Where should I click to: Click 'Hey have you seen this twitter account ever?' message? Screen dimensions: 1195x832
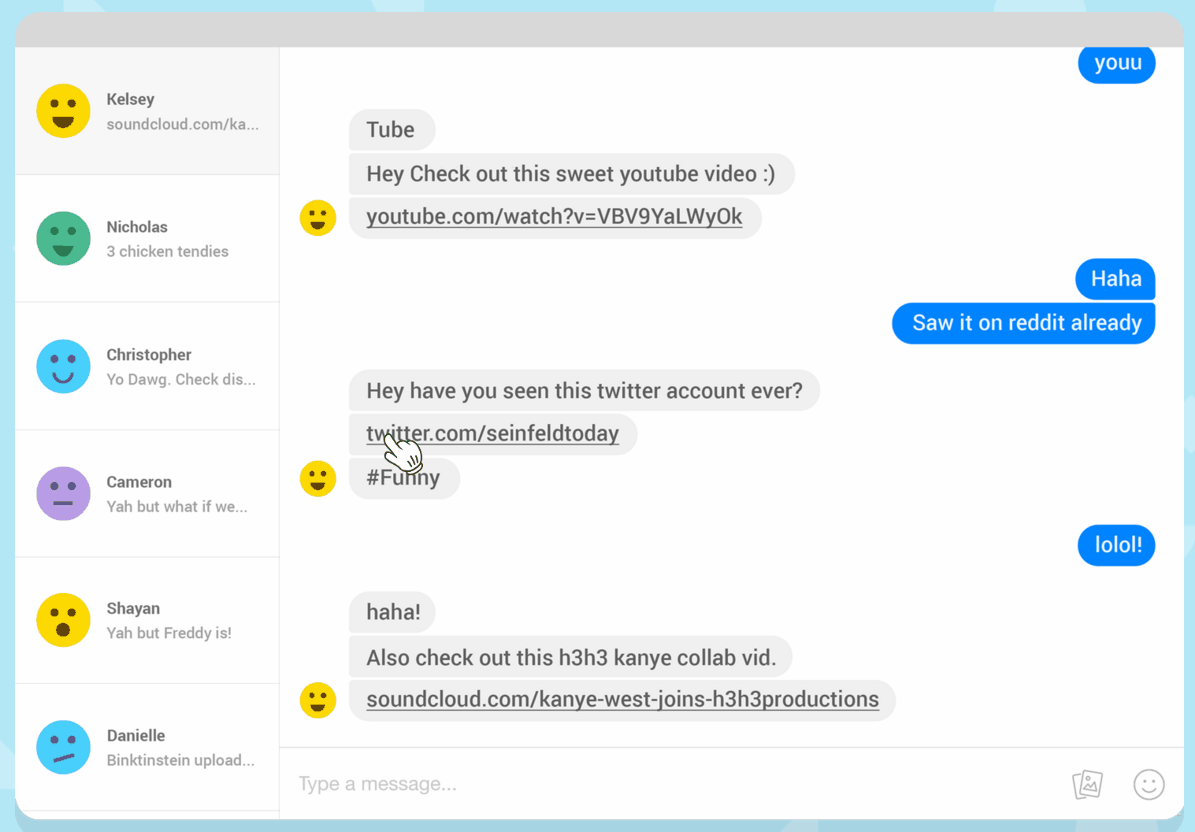pos(585,391)
